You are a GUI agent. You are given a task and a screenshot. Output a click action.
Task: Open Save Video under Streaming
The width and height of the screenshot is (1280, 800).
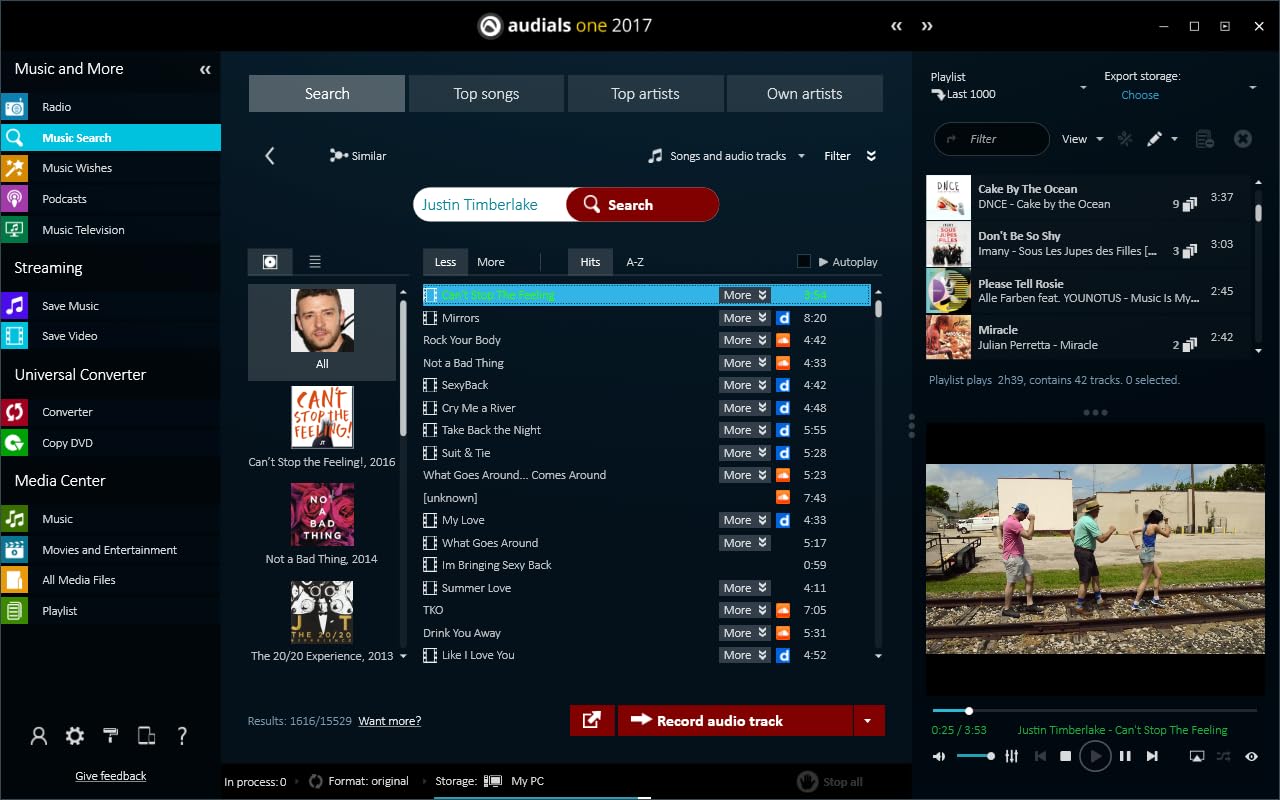(110, 336)
